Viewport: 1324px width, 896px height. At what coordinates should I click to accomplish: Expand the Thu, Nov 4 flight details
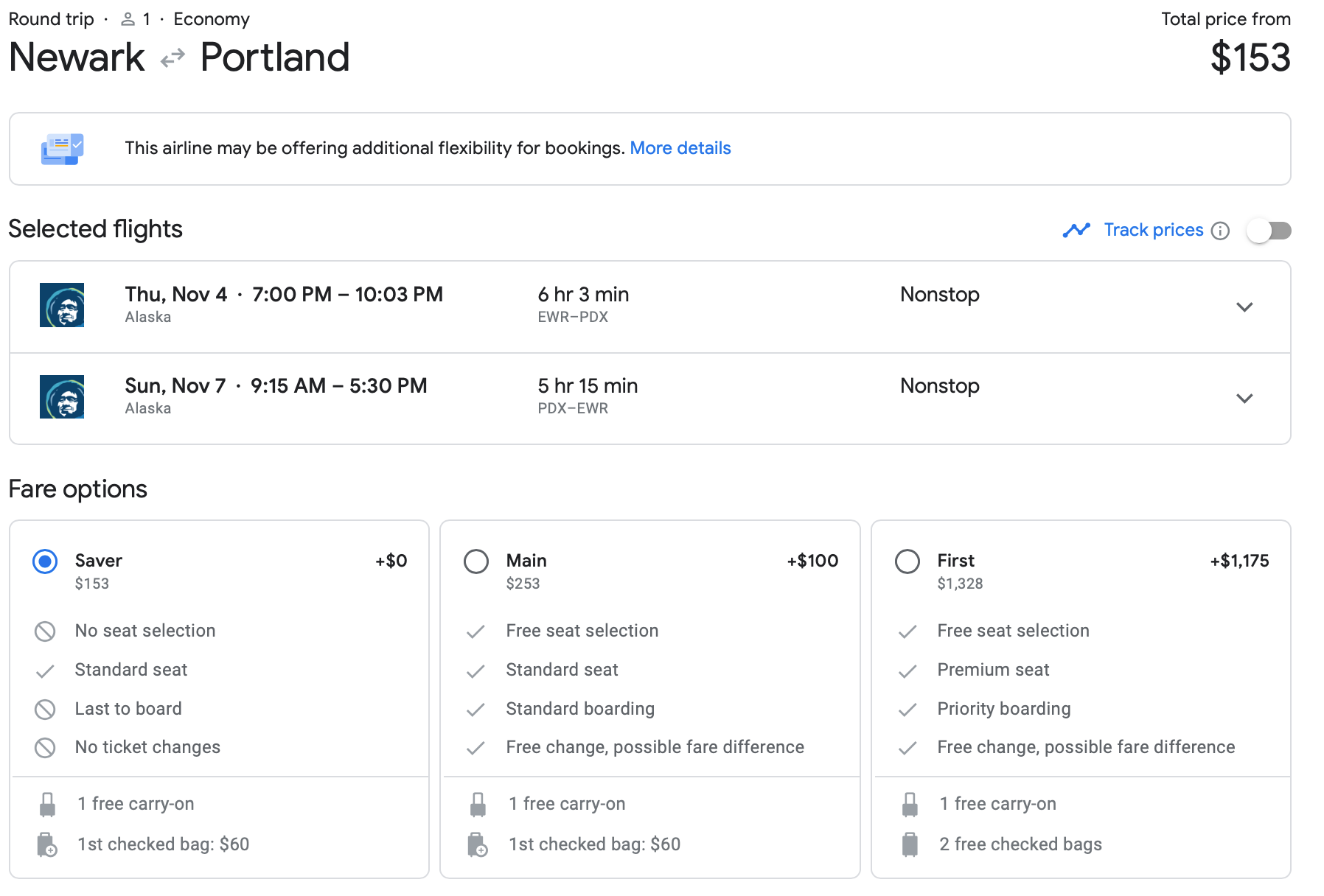(x=1244, y=307)
